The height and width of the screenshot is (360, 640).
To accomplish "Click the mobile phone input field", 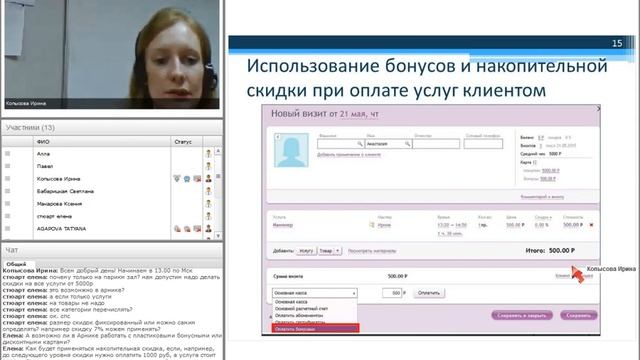I will pos(483,144).
